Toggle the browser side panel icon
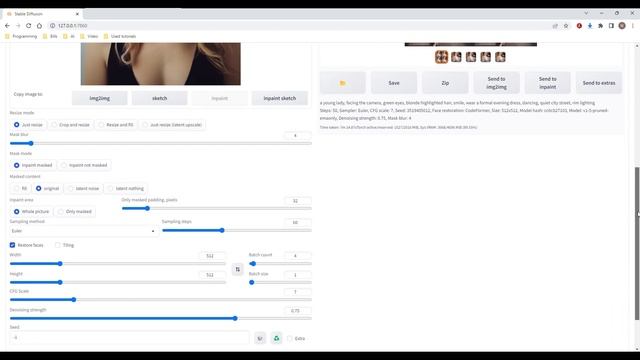 [611, 26]
